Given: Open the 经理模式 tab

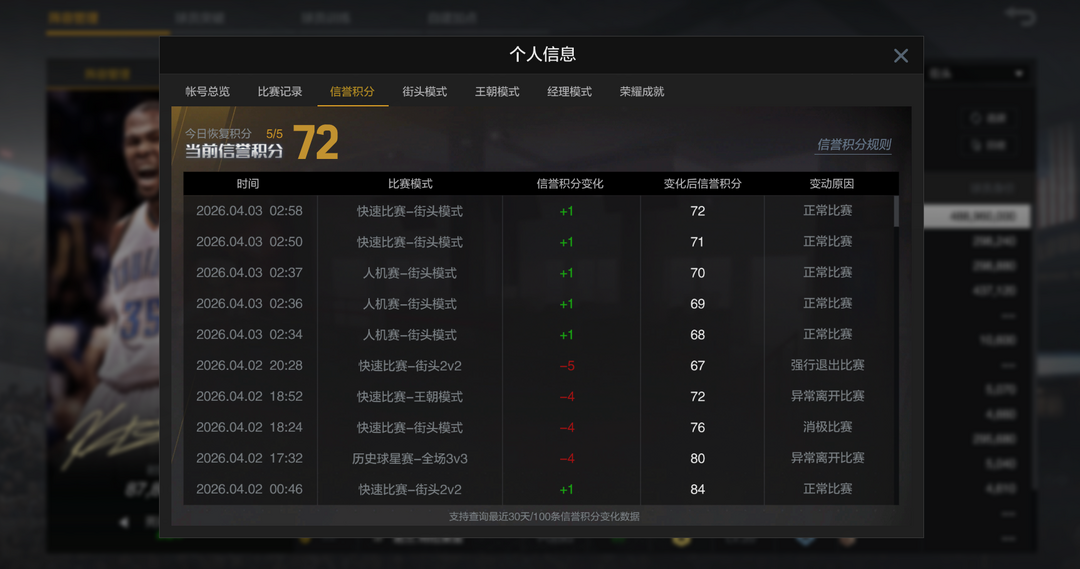Looking at the screenshot, I should click(x=569, y=92).
